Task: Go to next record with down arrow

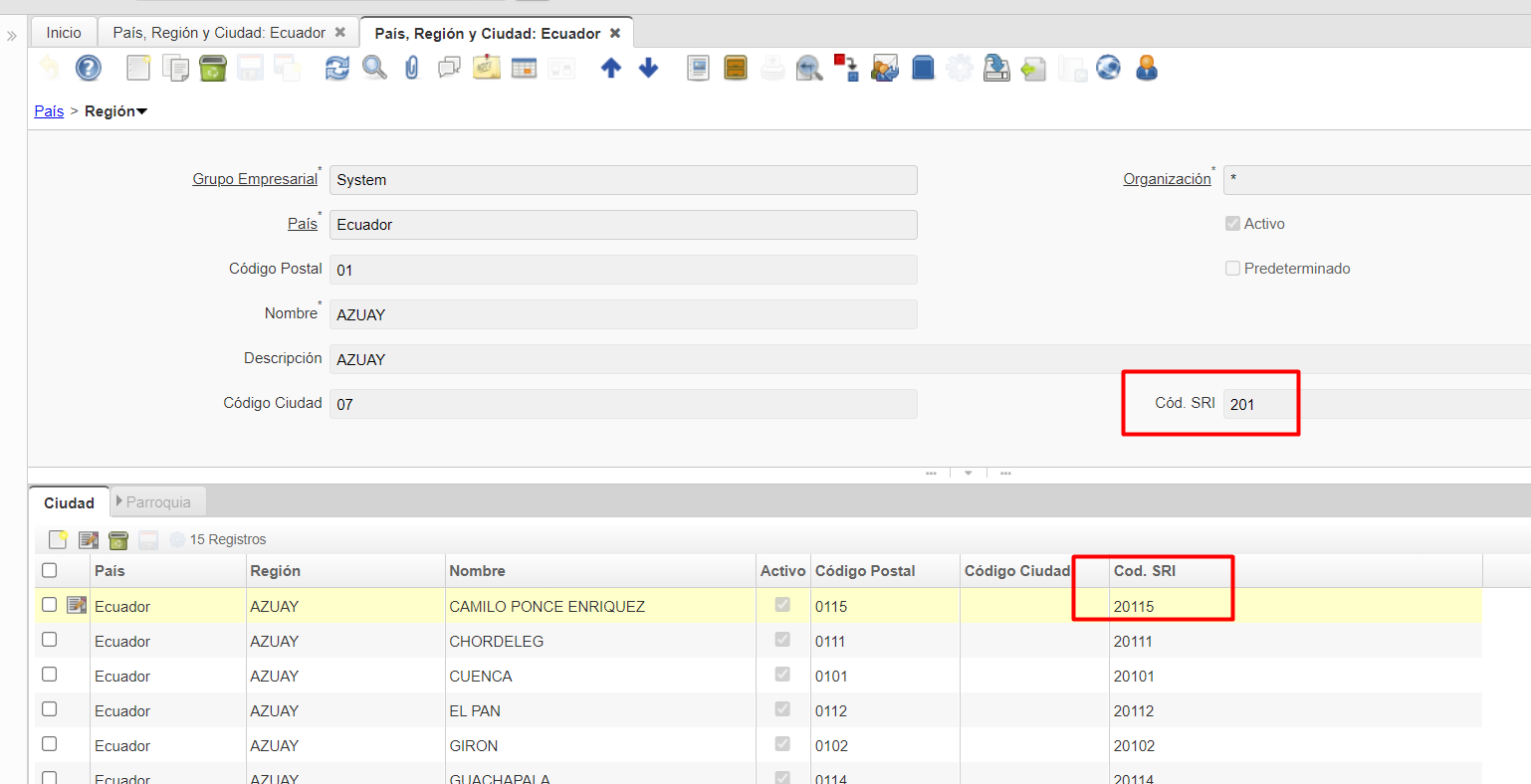Action: coord(649,68)
